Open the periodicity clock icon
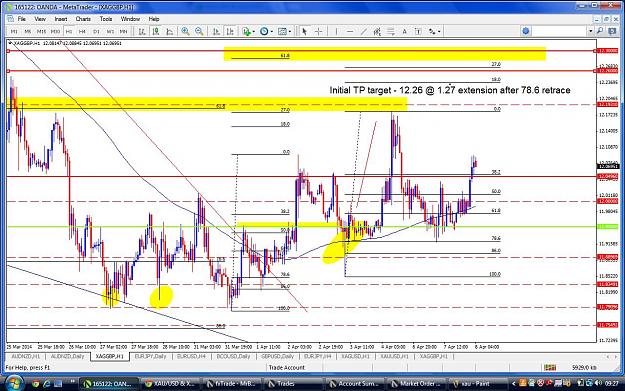 pyautogui.click(x=264, y=31)
